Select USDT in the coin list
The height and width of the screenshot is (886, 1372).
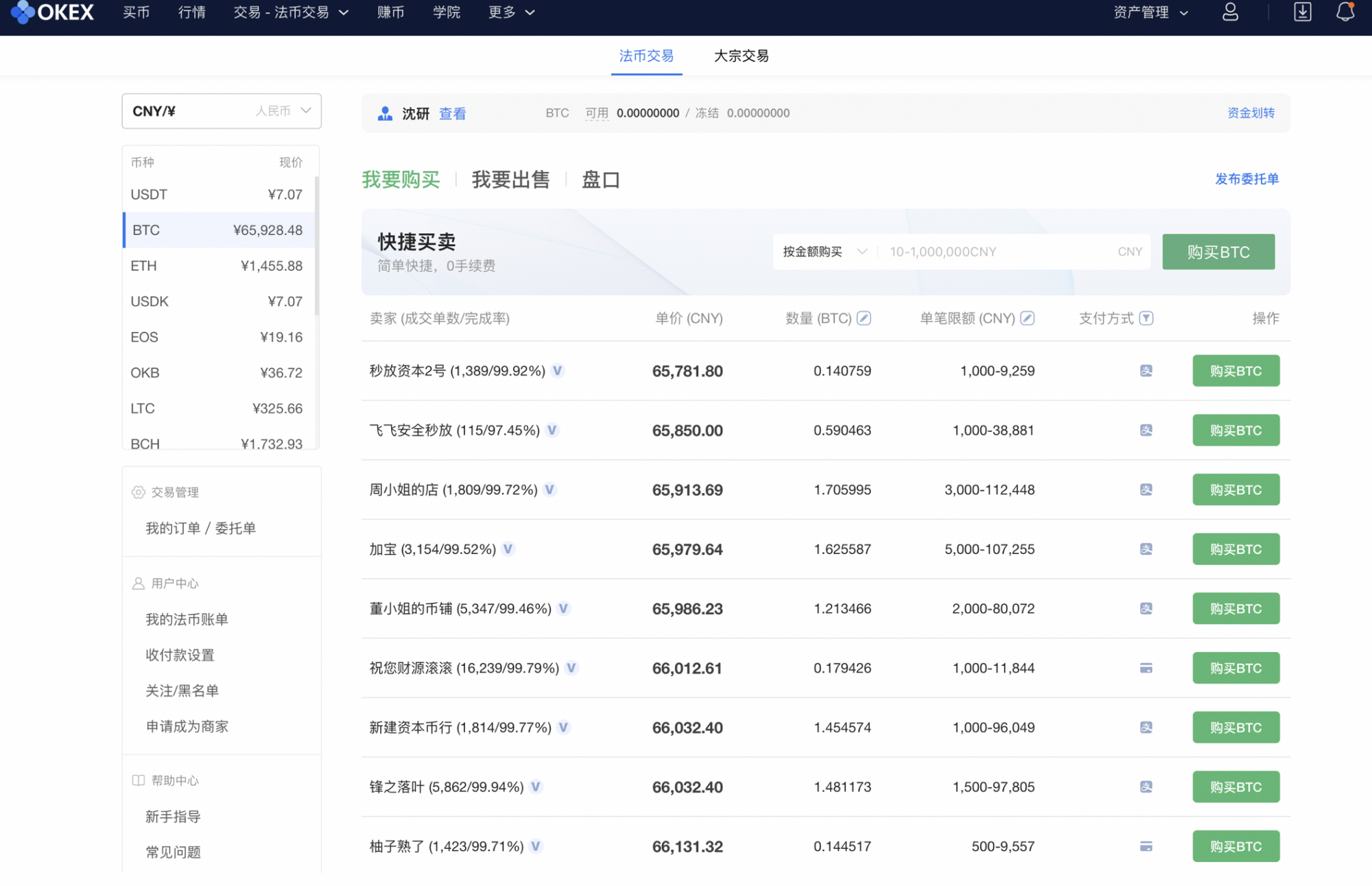tap(219, 195)
